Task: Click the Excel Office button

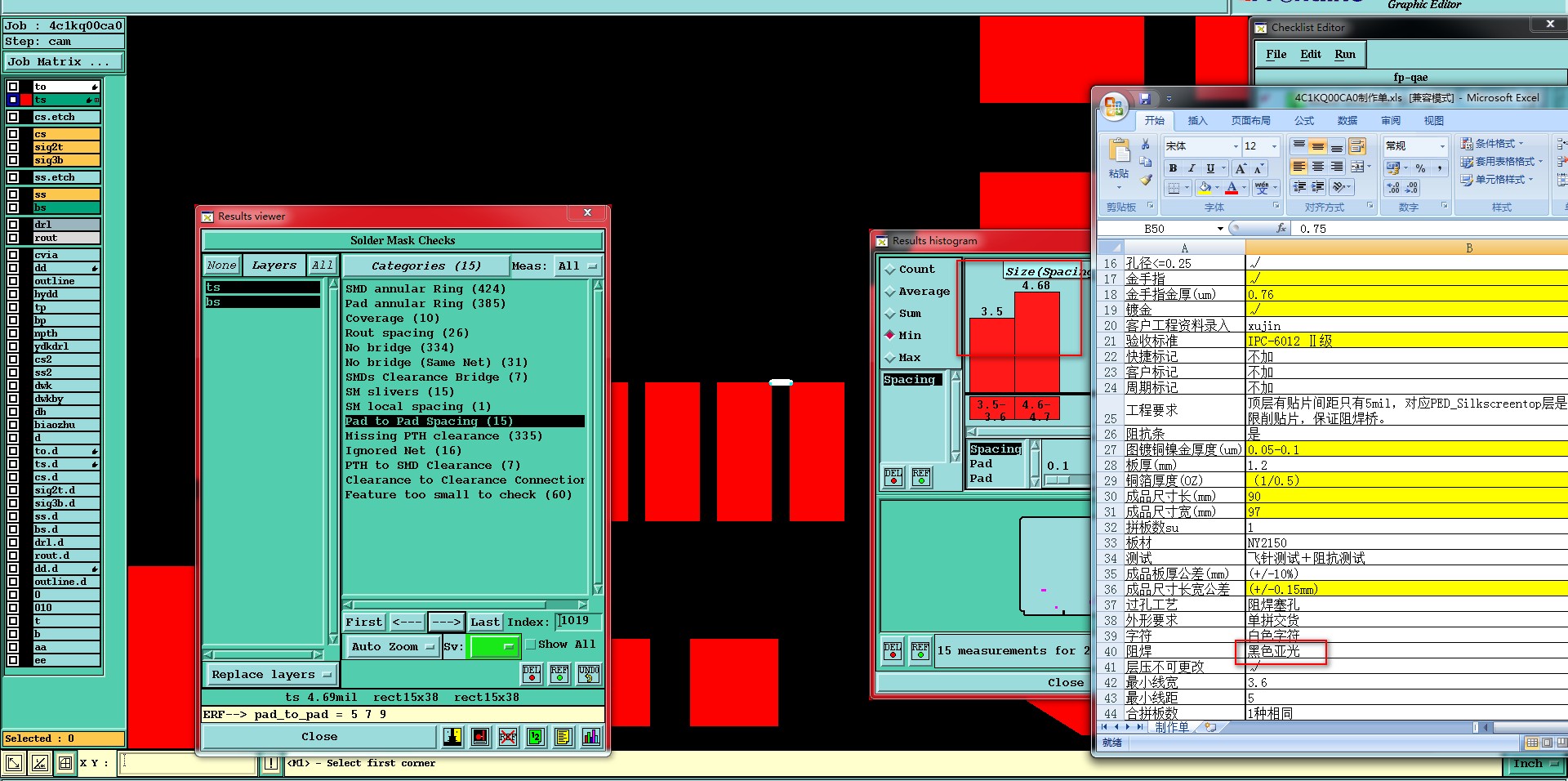Action: pyautogui.click(x=1113, y=107)
